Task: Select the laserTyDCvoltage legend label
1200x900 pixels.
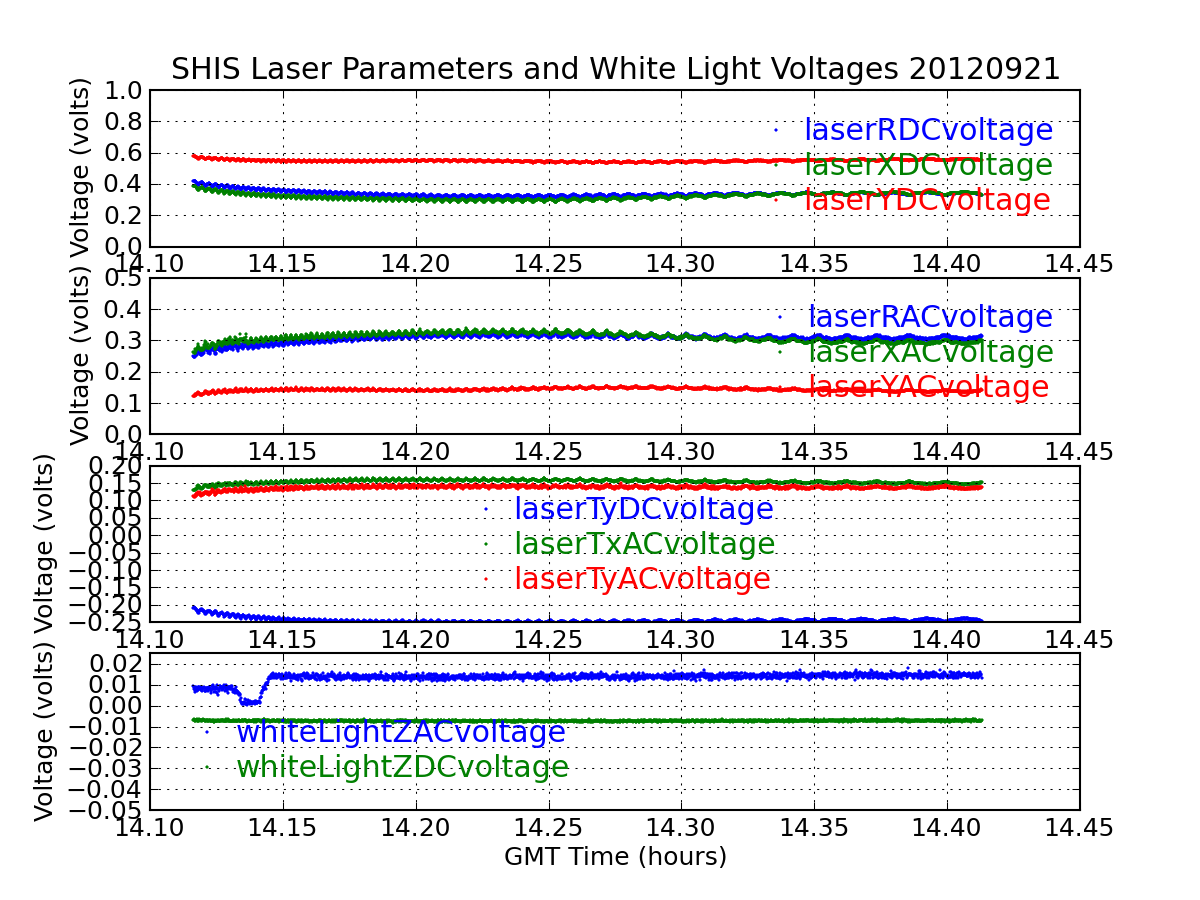Action: click(x=644, y=510)
